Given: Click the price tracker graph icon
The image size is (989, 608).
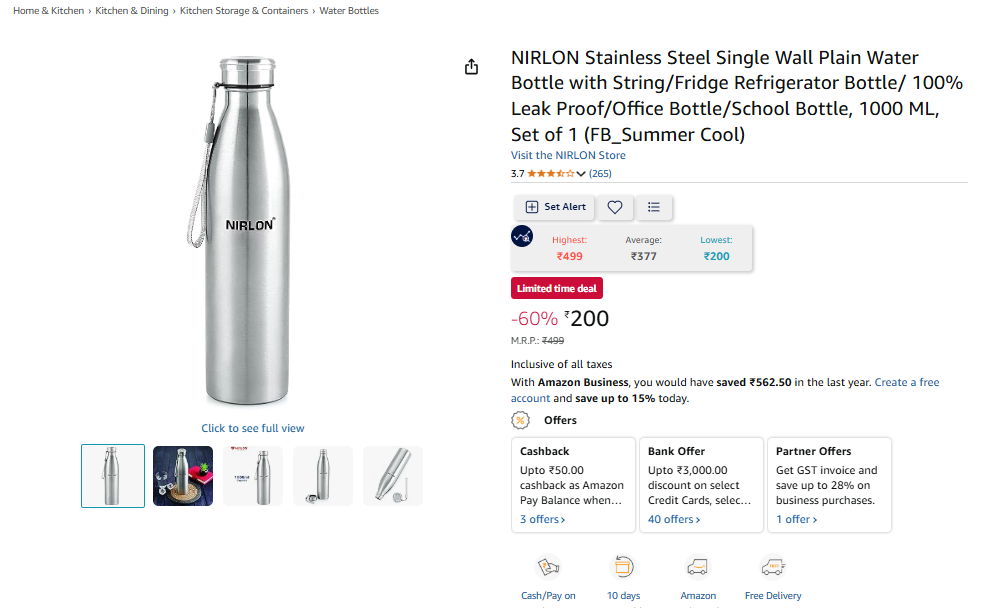Looking at the screenshot, I should point(522,236).
